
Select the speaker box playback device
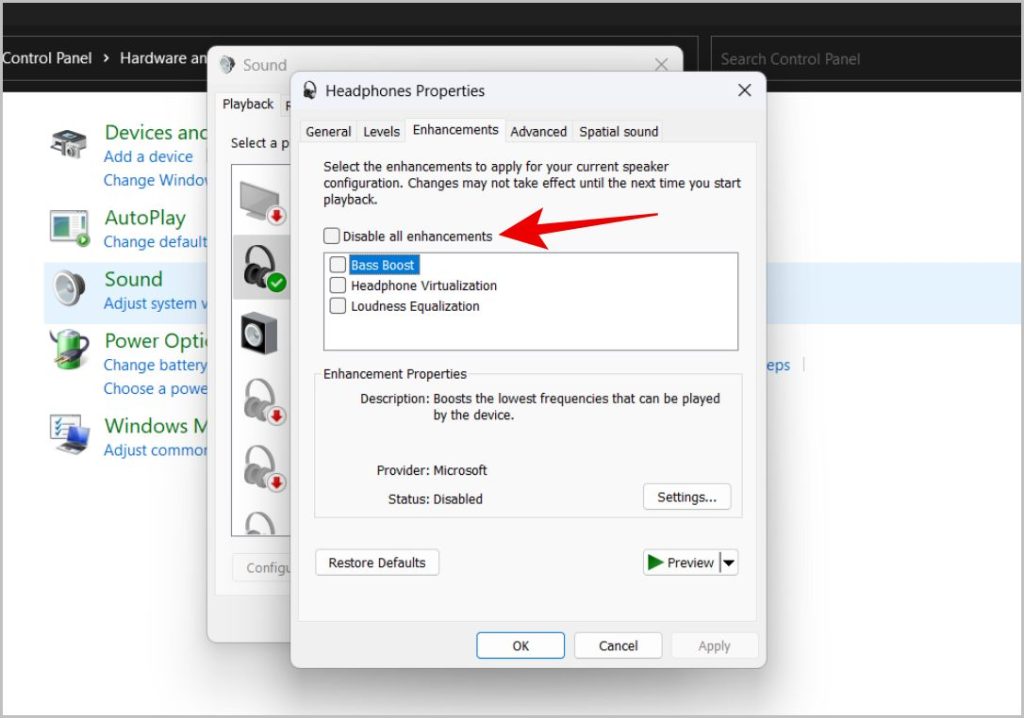coord(259,333)
